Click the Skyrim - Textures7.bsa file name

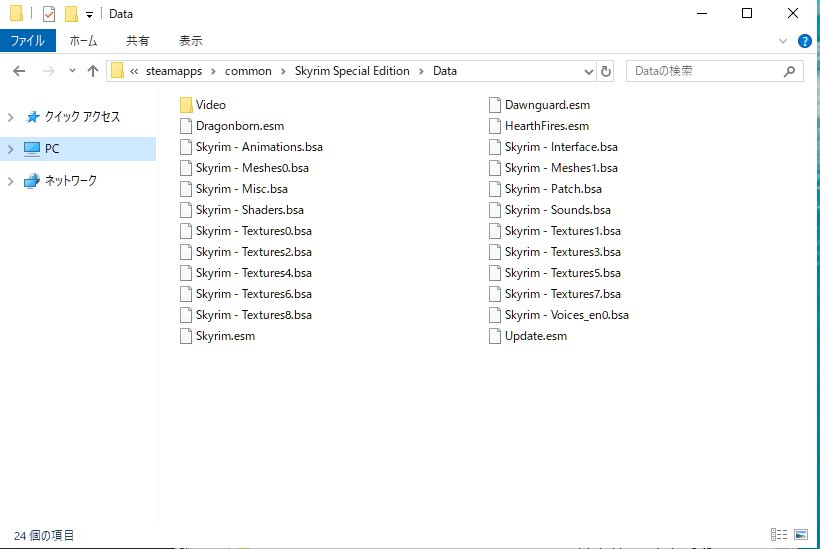coord(563,294)
